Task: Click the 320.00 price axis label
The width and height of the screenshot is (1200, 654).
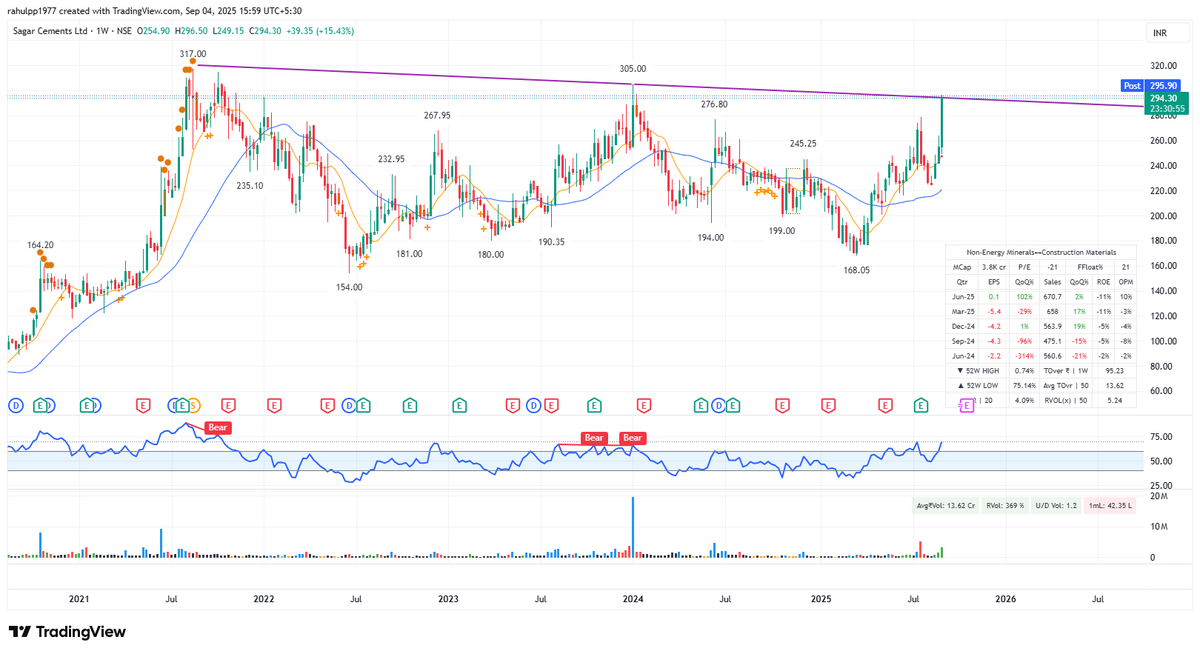Action: coord(1164,65)
